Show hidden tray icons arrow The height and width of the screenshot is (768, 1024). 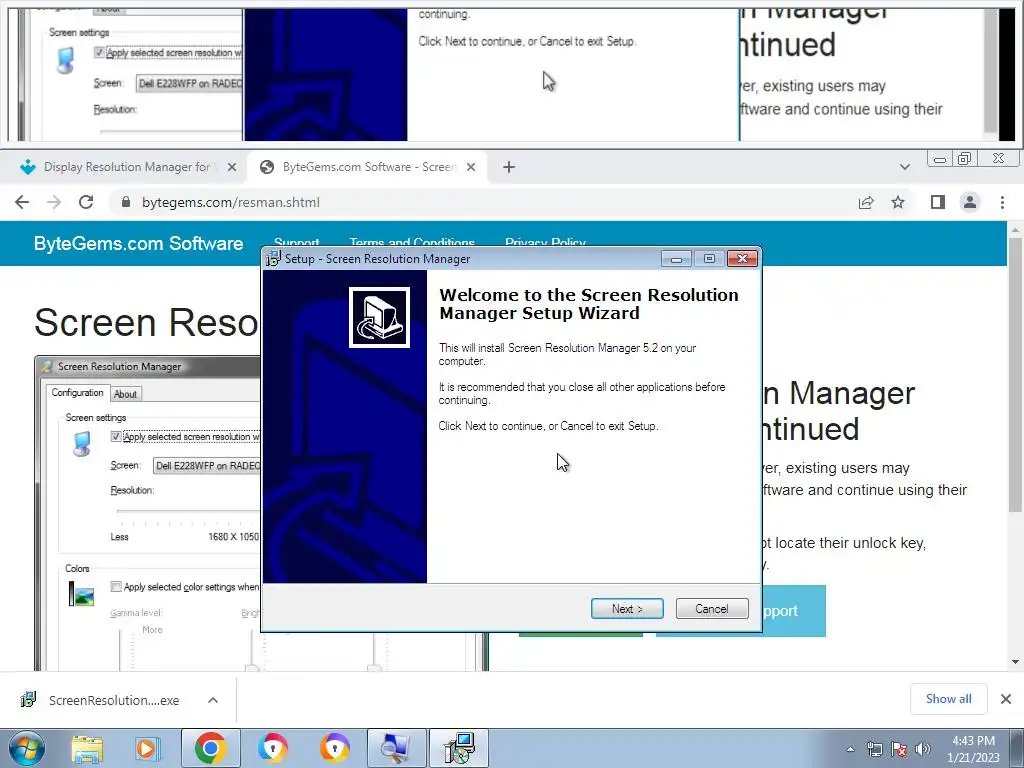point(850,749)
